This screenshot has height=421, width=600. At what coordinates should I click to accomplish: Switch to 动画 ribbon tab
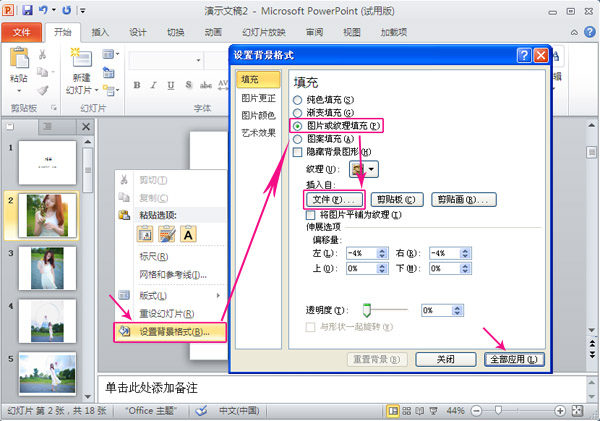[213, 32]
